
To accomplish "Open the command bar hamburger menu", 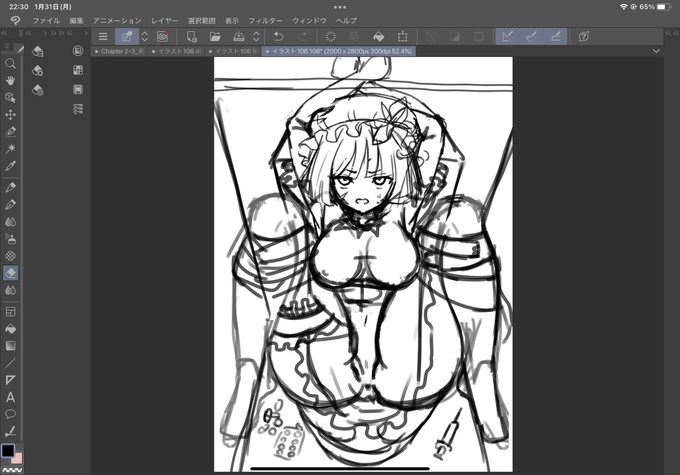I will tap(103, 36).
